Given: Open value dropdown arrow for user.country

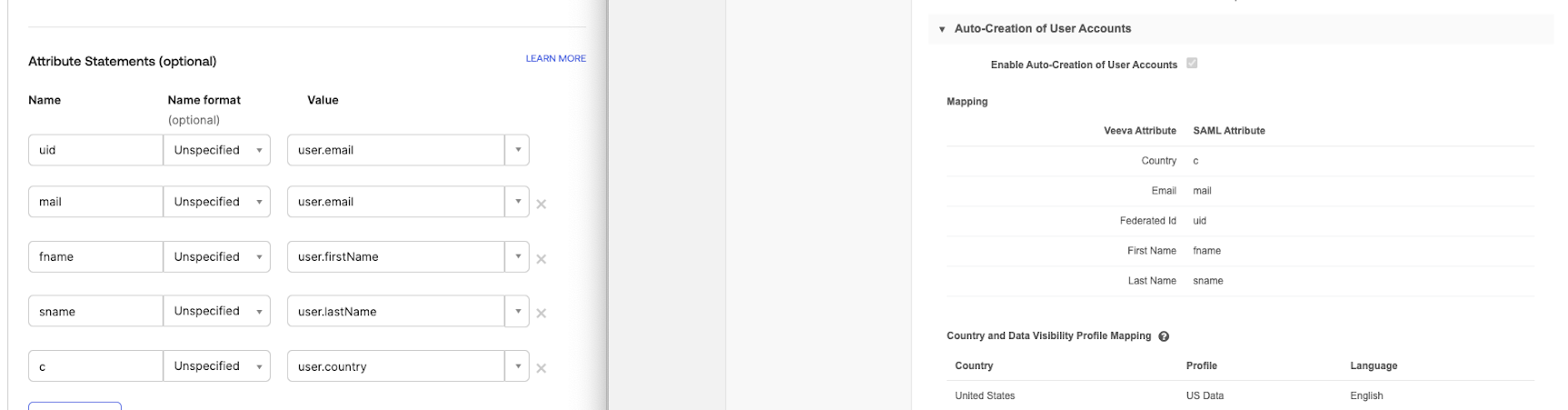Looking at the screenshot, I should [517, 366].
